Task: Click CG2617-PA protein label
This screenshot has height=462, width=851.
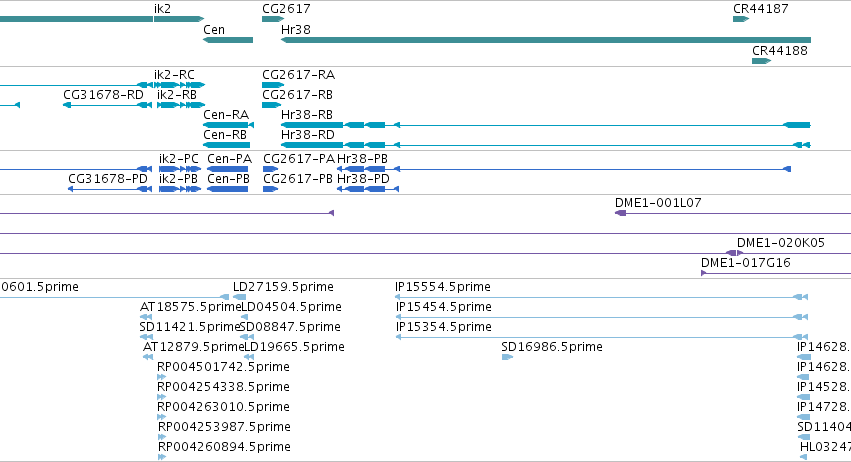Action: pos(299,159)
